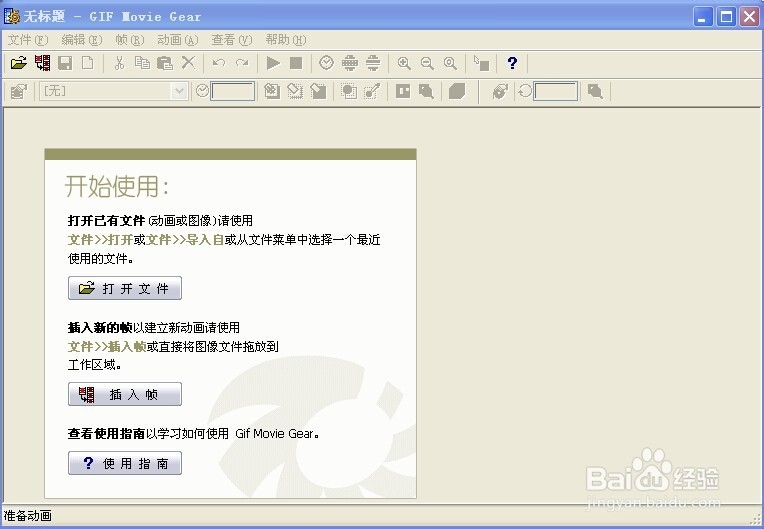764x529 pixels.
Task: Click the 插入帧 button
Action: click(125, 394)
